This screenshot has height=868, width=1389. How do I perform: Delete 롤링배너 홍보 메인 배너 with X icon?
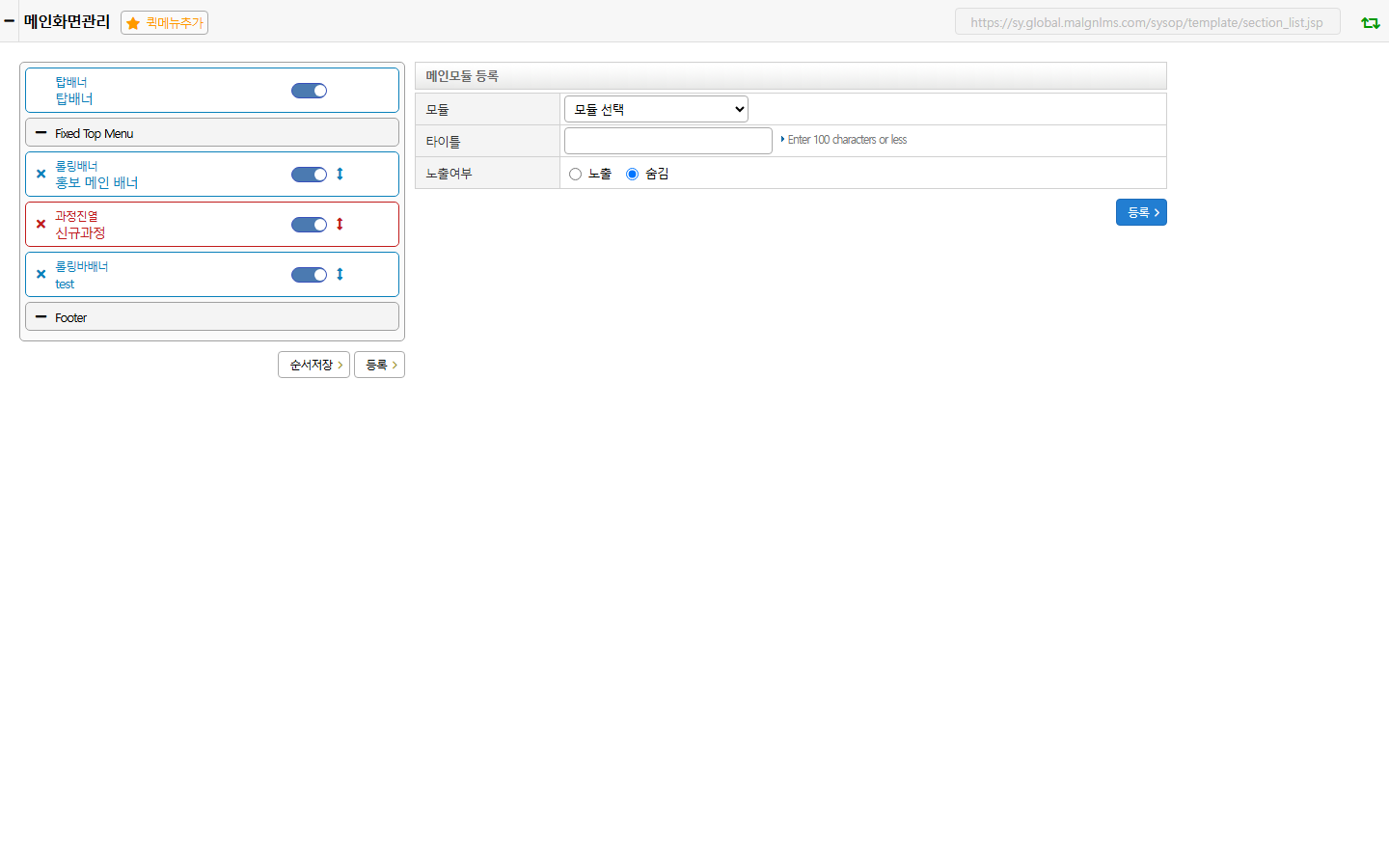[41, 175]
